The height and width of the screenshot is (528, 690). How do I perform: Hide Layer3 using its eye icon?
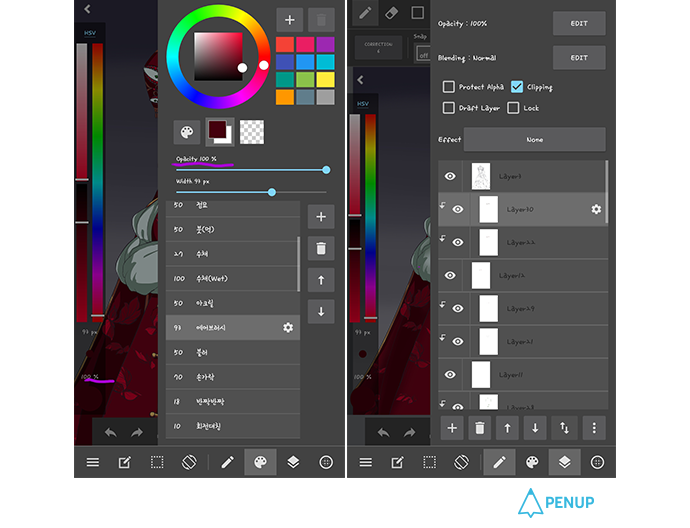[x=450, y=176]
